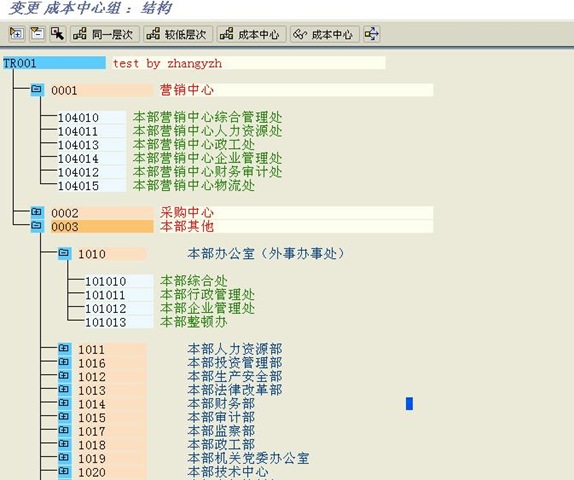Expand the 1020 本部技术中心 node
This screenshot has height=480, width=574.
64,471
